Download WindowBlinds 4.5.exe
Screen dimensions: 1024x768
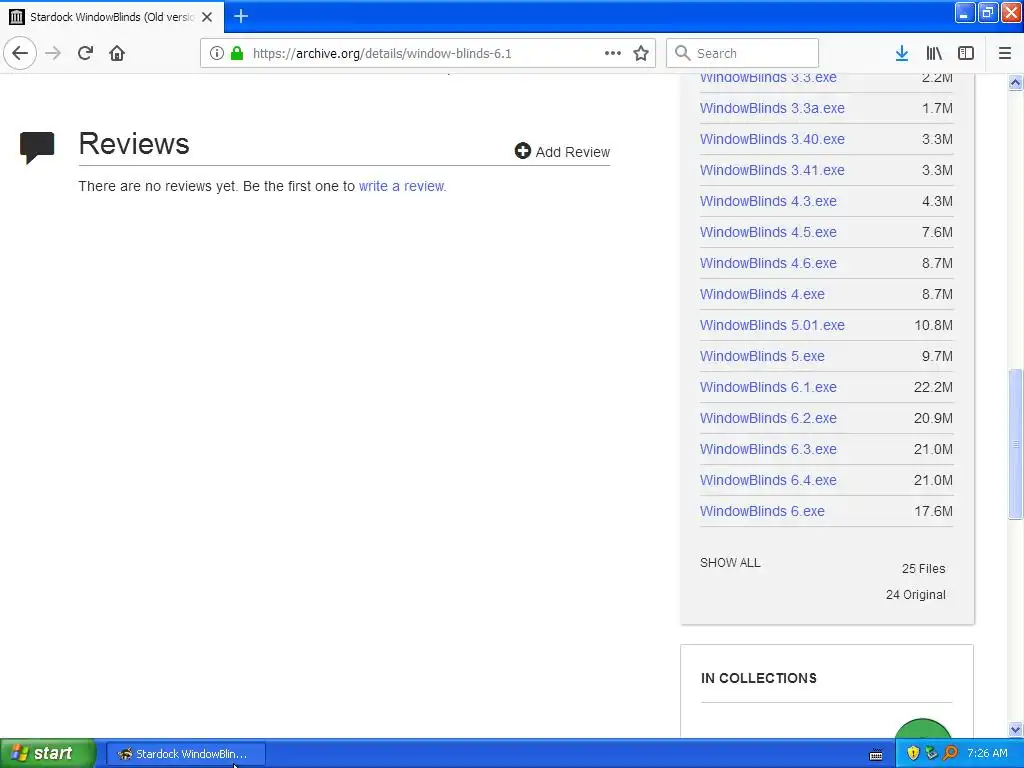tap(768, 232)
